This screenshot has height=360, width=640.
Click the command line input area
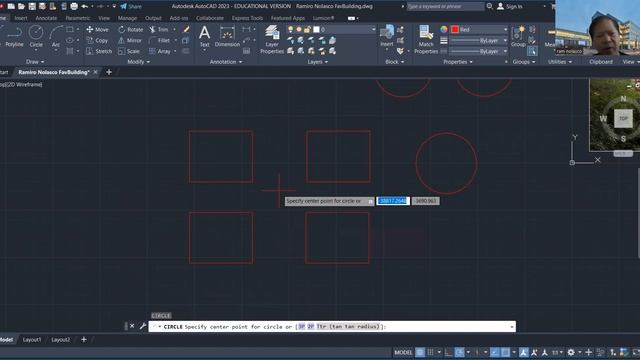tap(332, 327)
